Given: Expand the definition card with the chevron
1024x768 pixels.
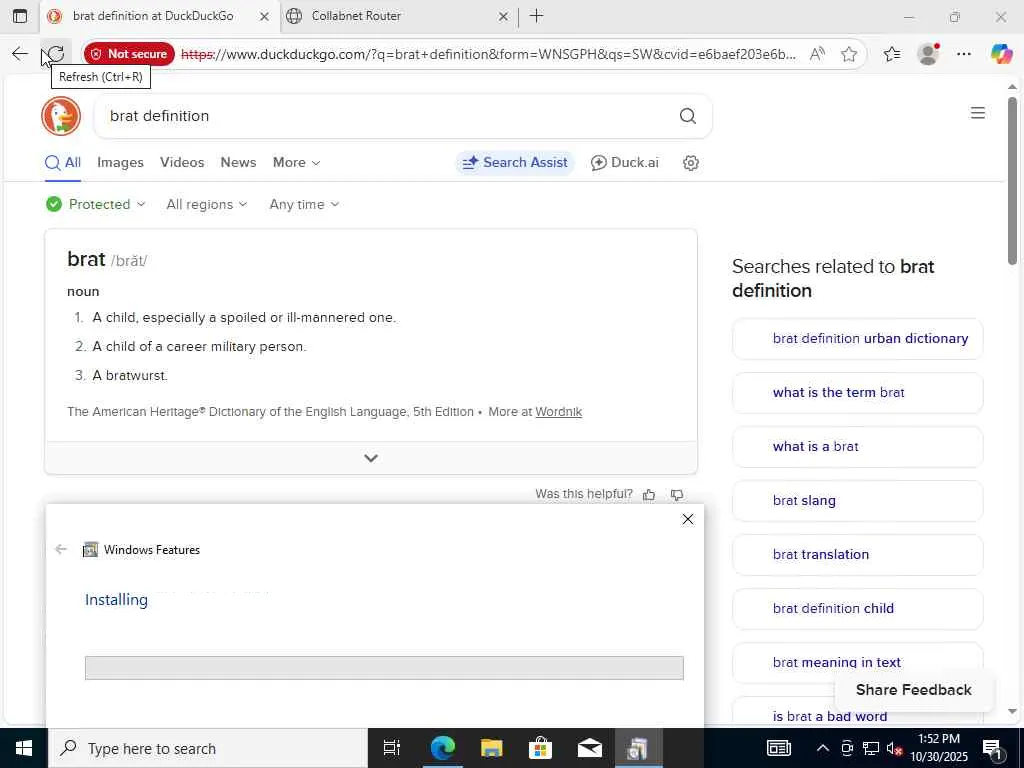Looking at the screenshot, I should click(371, 458).
